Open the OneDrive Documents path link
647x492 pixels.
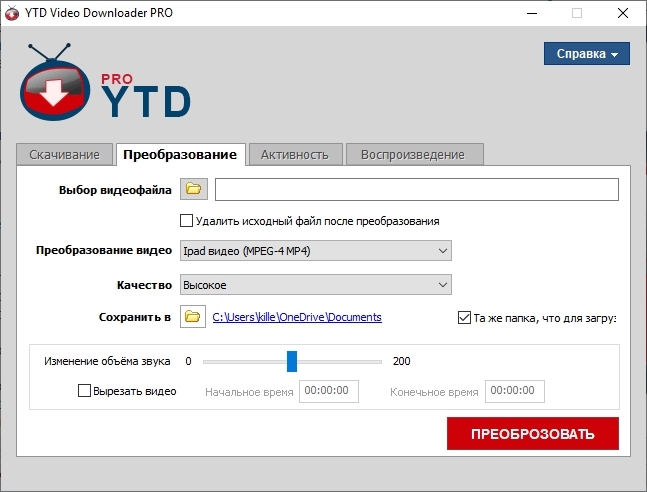[x=297, y=317]
